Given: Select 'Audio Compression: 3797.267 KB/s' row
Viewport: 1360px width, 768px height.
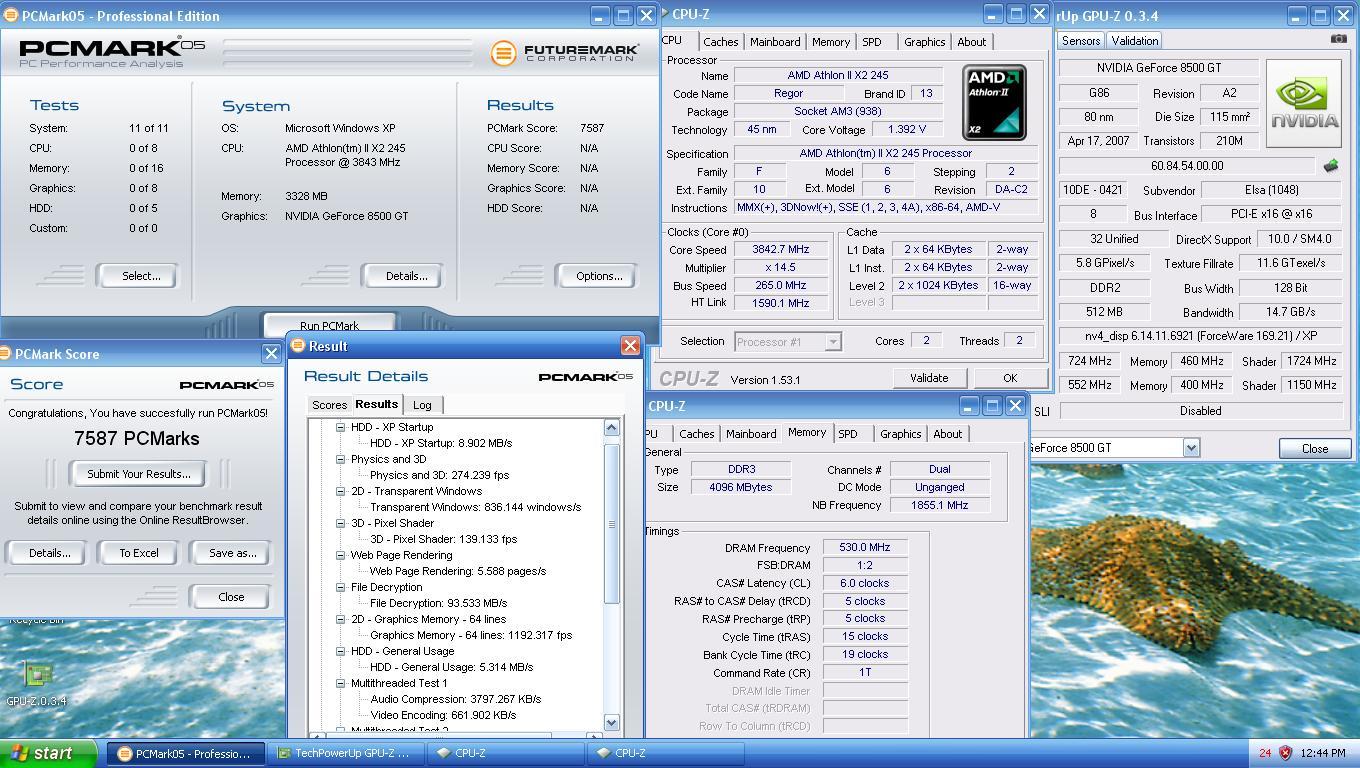Looking at the screenshot, I should 456,699.
